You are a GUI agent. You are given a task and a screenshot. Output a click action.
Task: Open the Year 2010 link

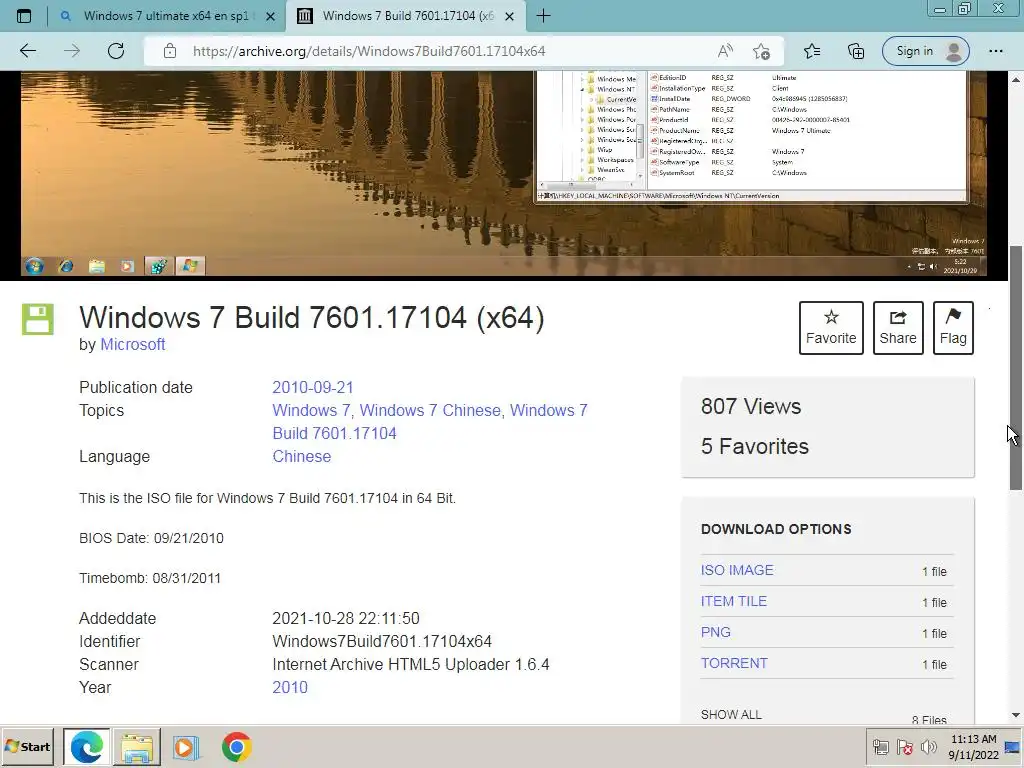tap(290, 688)
